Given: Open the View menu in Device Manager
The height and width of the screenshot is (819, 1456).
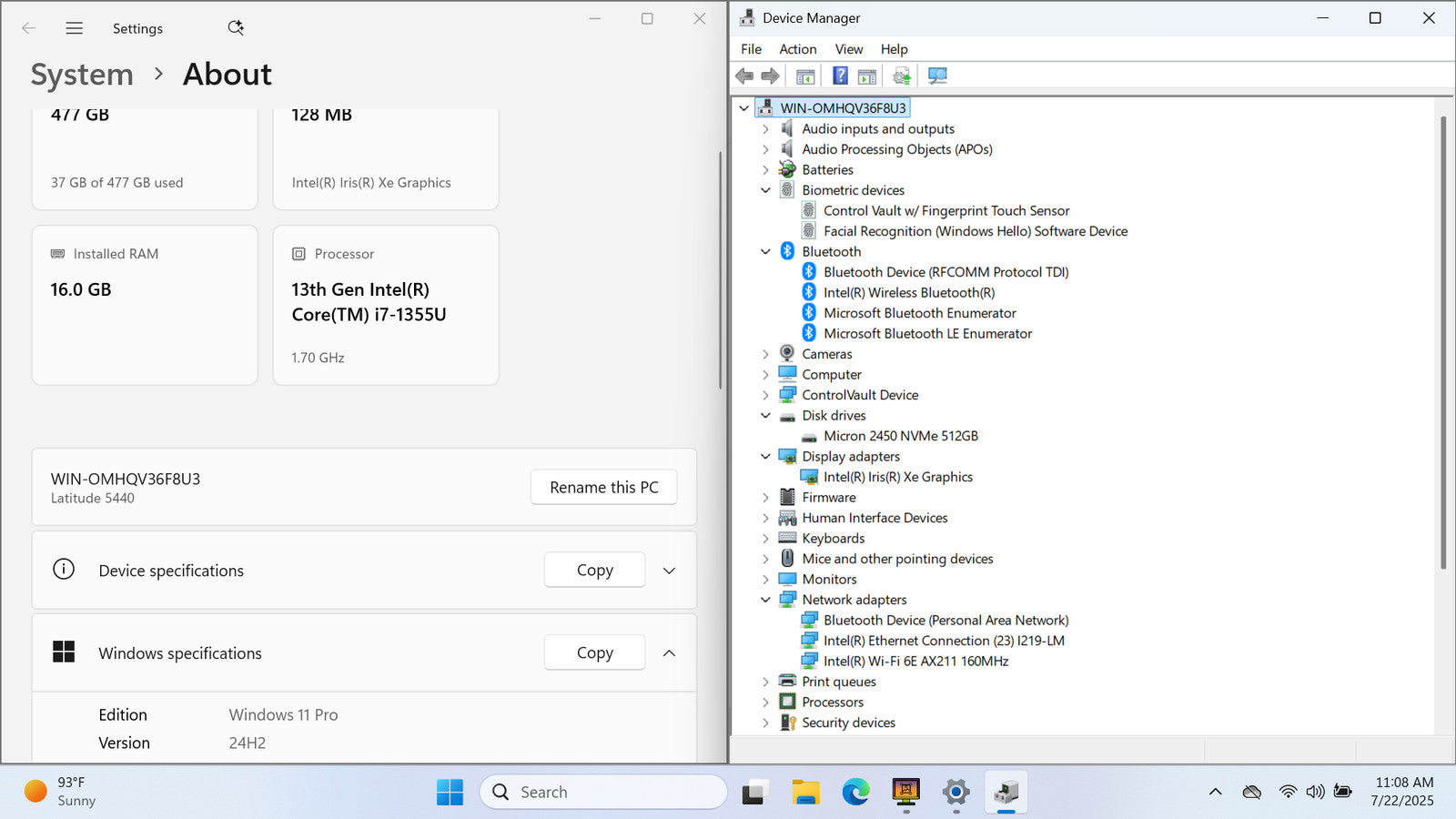Looking at the screenshot, I should [849, 49].
